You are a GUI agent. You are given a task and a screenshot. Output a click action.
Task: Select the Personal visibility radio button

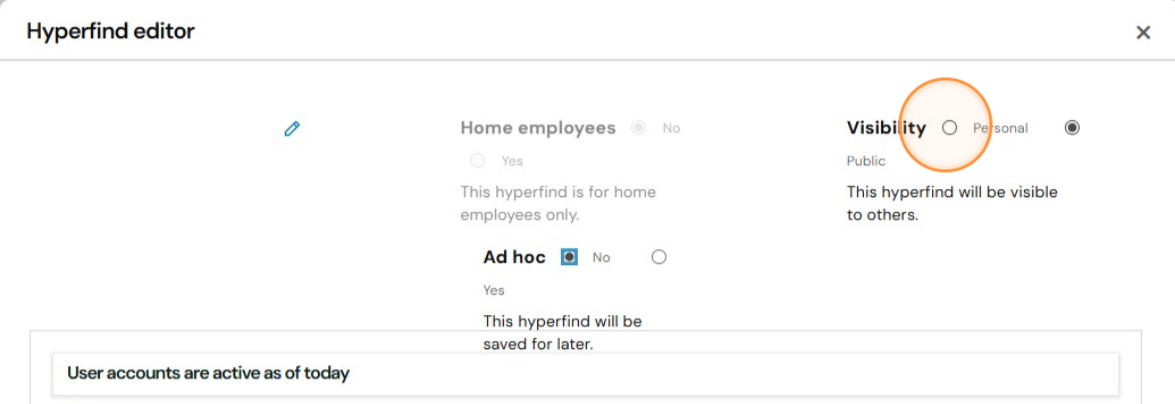[x=949, y=127]
